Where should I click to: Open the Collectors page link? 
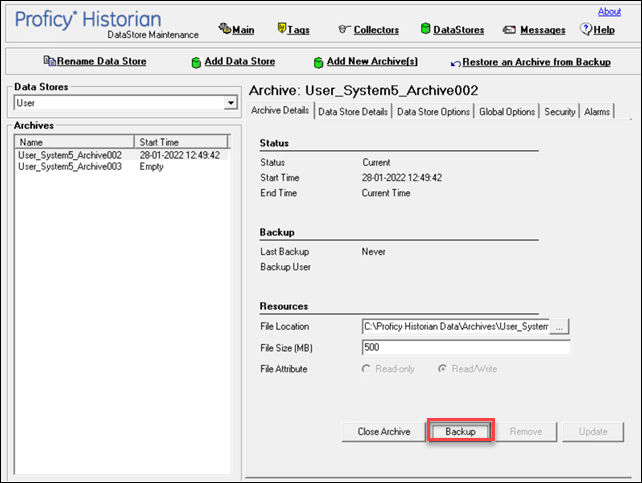[376, 30]
